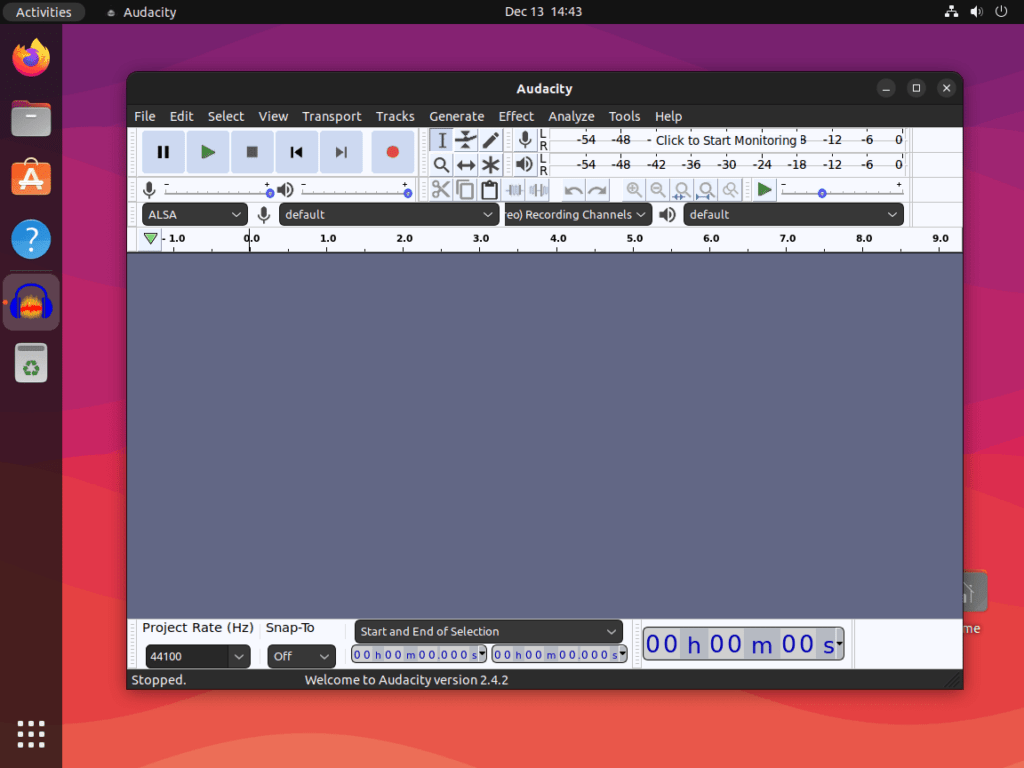Choose the Time Shift tool

tap(465, 164)
